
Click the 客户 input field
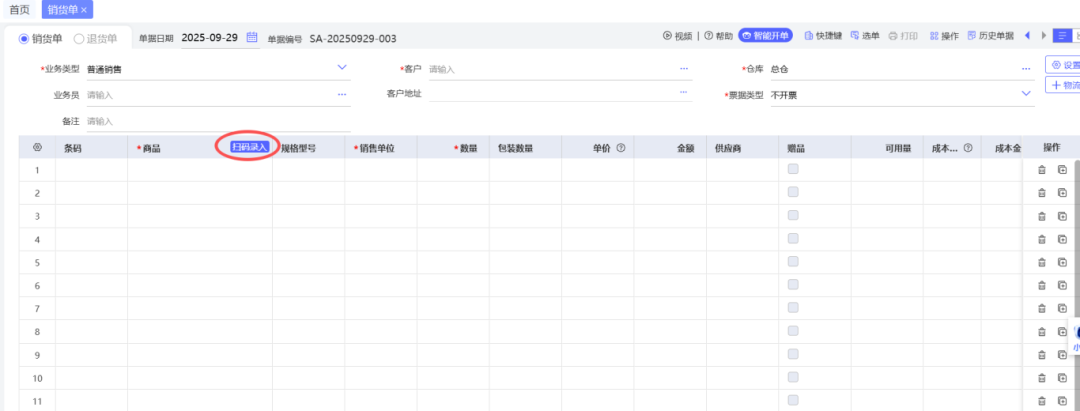coord(550,69)
